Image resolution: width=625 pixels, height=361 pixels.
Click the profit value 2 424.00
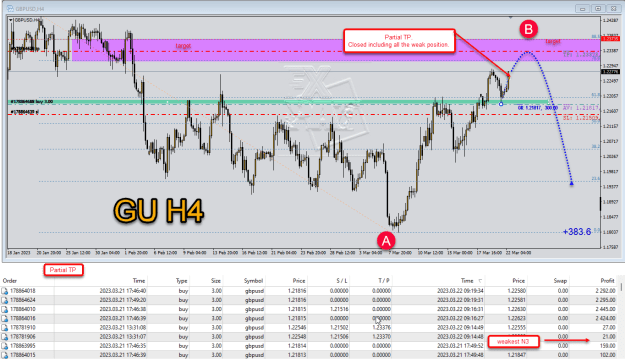click(x=605, y=318)
